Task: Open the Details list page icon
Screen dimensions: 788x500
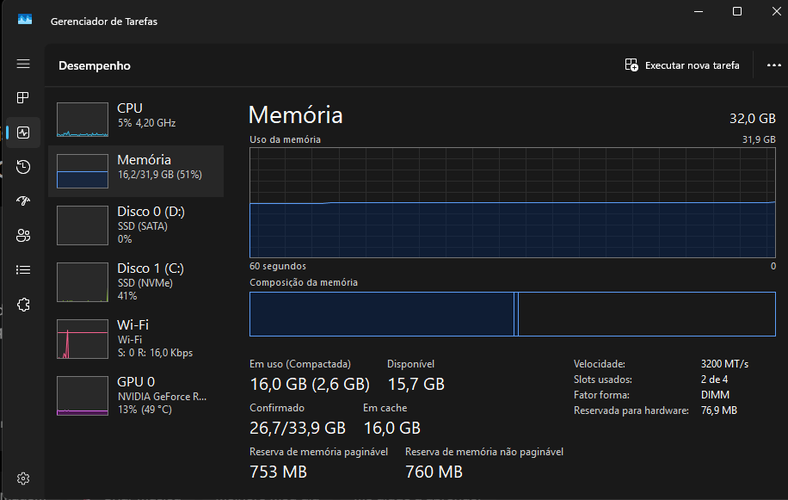Action: tap(23, 270)
